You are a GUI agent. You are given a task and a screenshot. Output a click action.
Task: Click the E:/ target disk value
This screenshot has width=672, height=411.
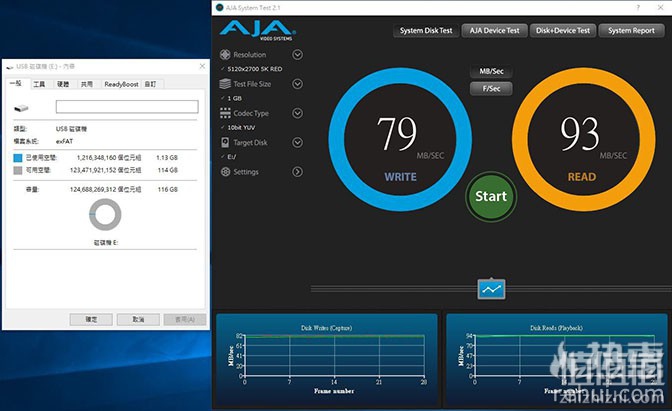pos(231,156)
